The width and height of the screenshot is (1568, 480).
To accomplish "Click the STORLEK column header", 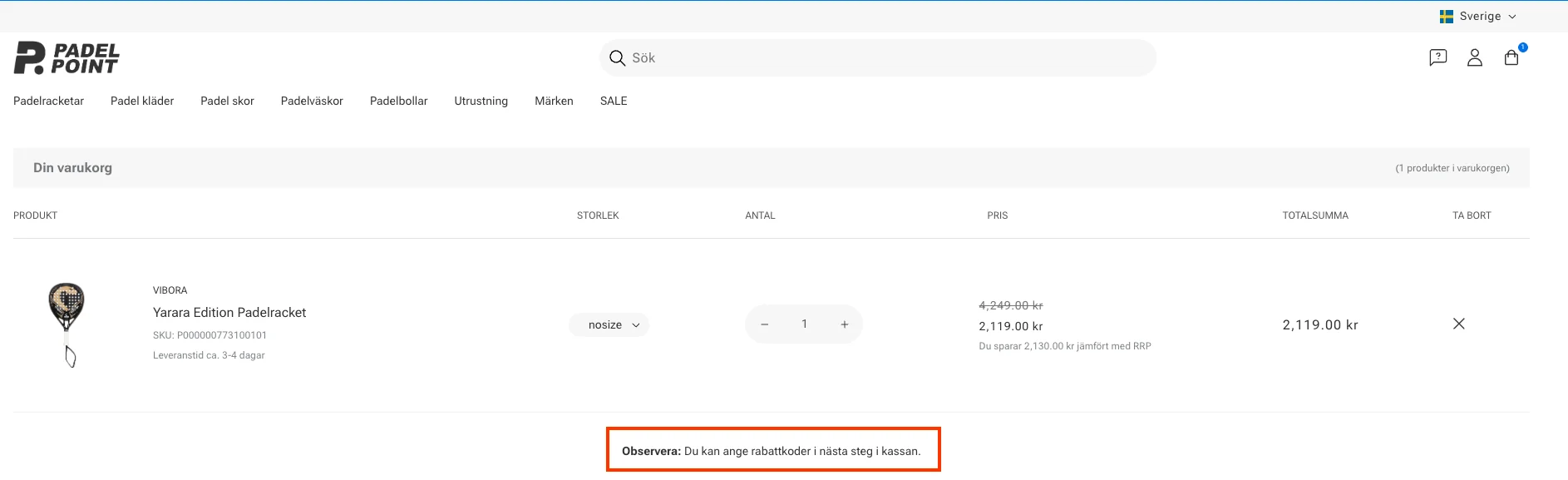I will coord(598,215).
